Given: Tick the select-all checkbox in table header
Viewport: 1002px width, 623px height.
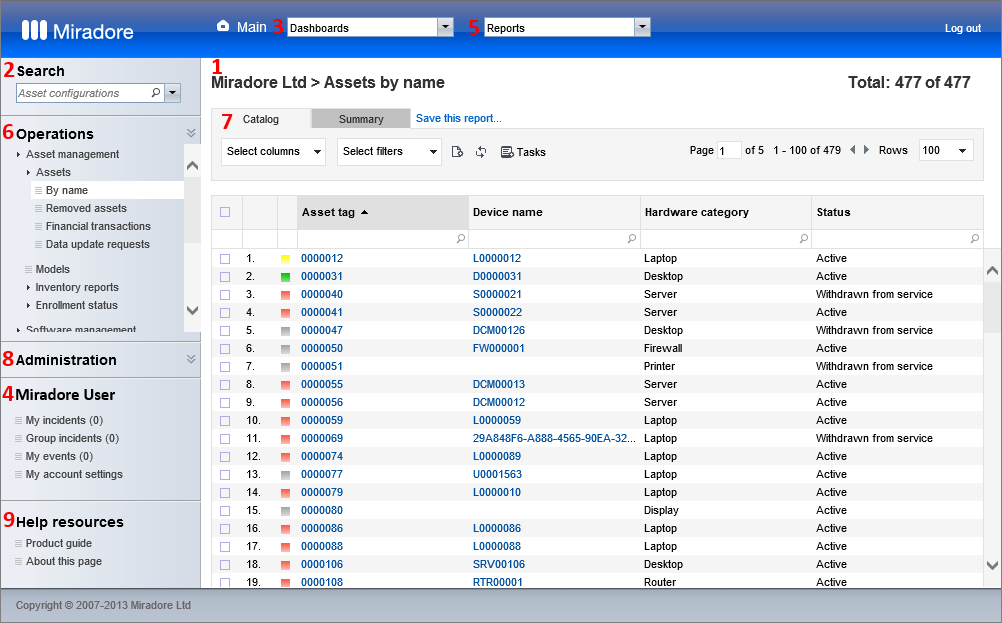Looking at the screenshot, I should [x=225, y=212].
